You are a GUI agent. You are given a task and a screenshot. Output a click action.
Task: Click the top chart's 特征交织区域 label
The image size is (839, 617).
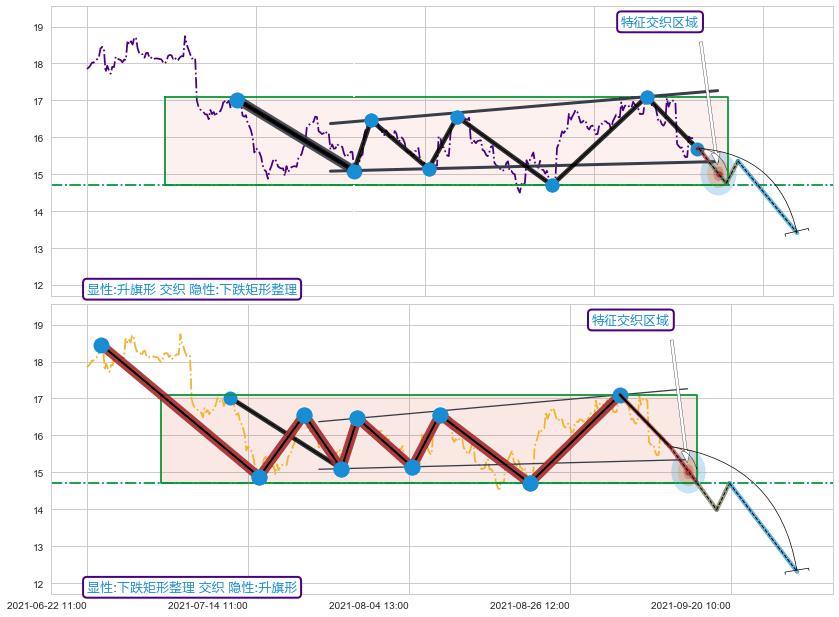(659, 23)
